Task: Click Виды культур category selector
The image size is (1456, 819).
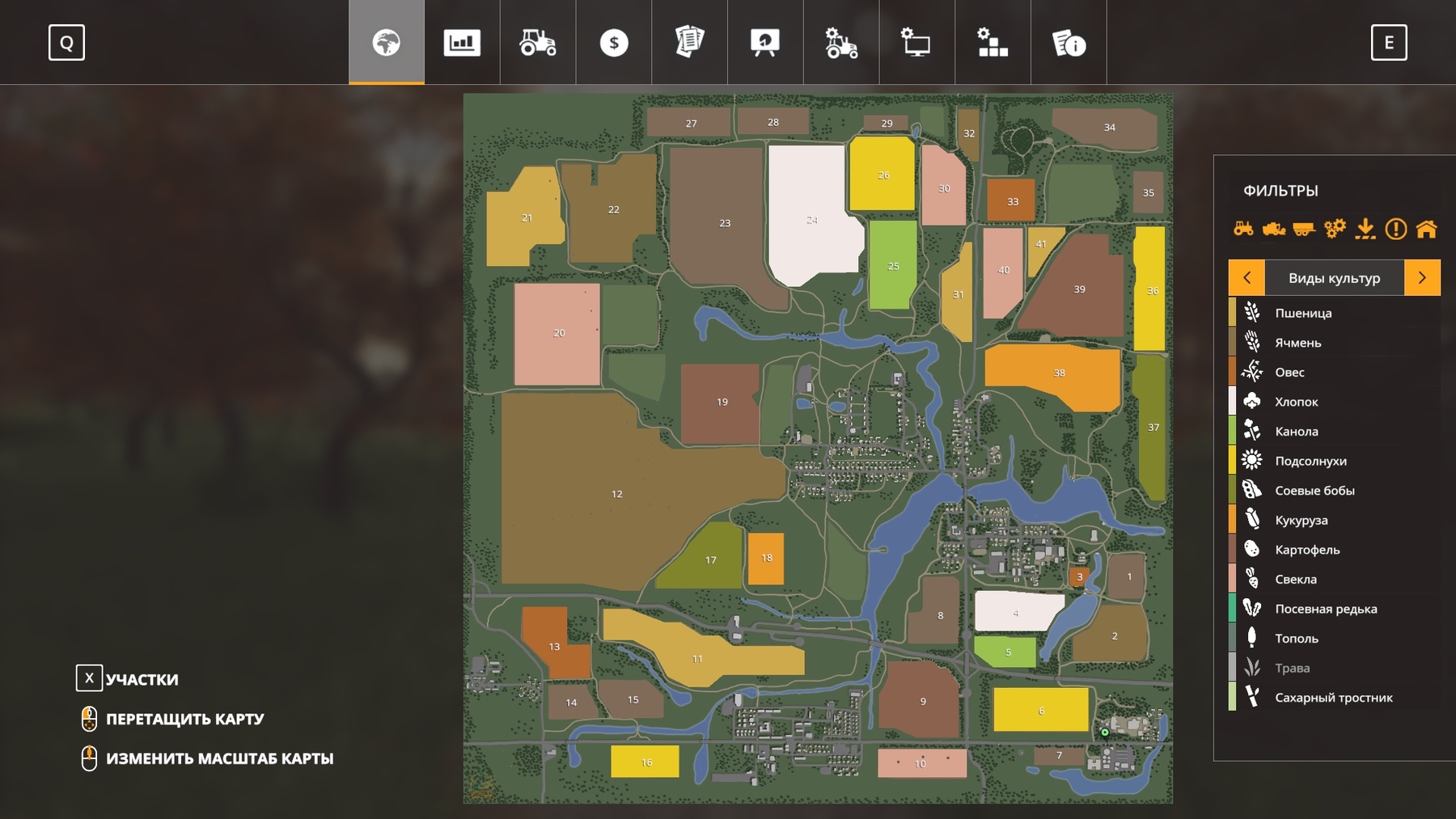Action: pyautogui.click(x=1334, y=277)
